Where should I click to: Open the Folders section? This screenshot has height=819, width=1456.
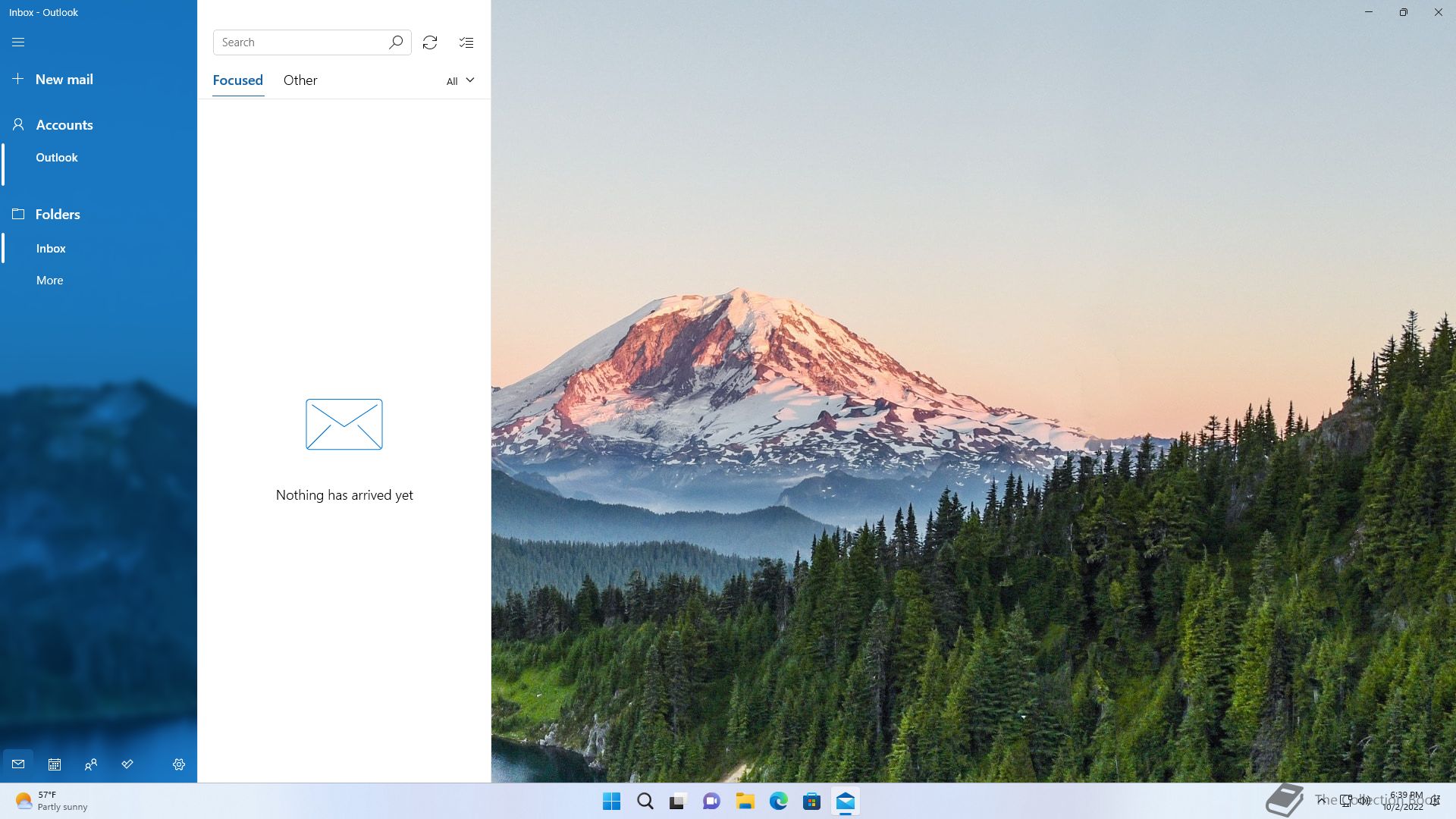pyautogui.click(x=58, y=215)
